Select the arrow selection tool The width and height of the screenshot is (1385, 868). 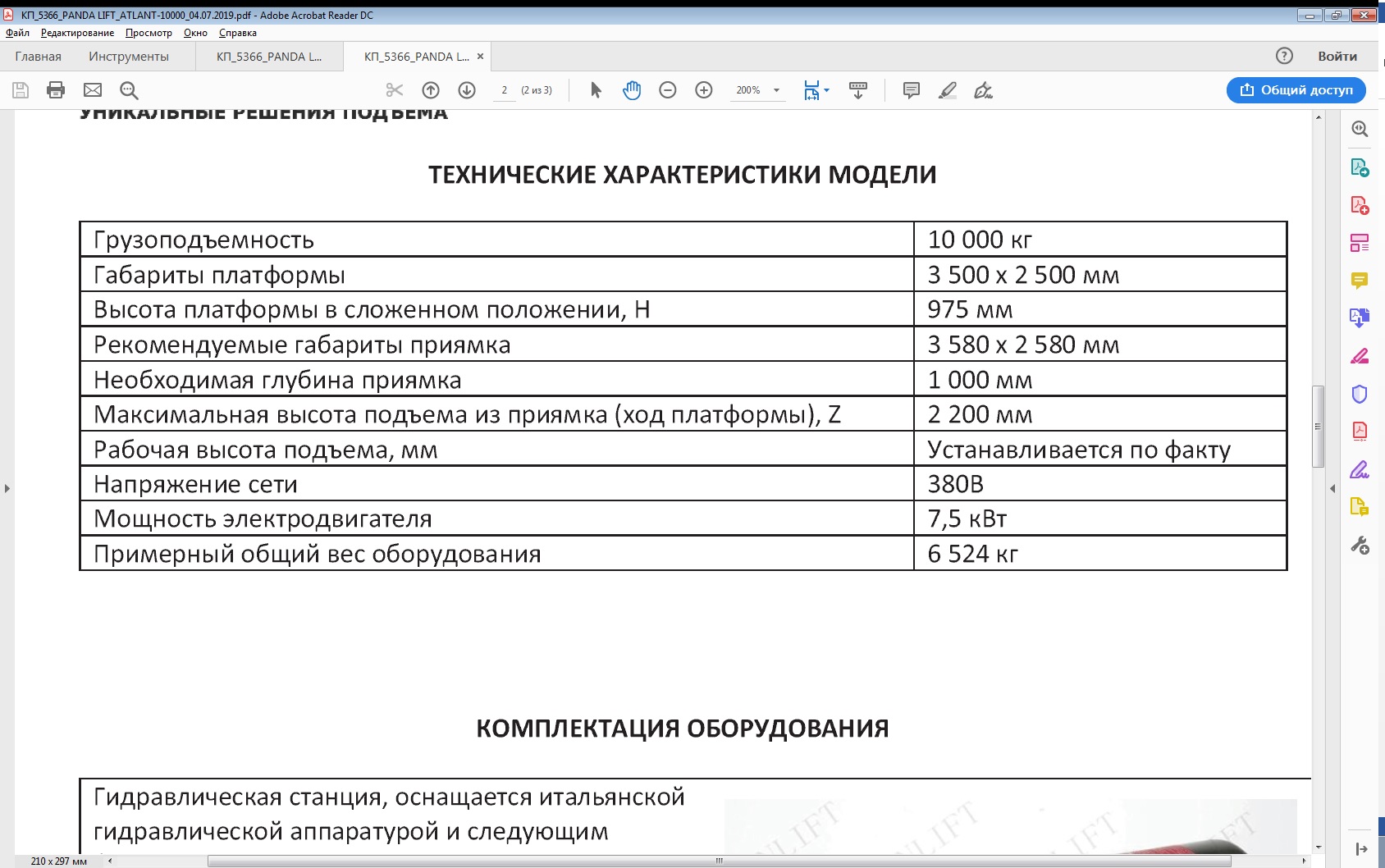click(x=596, y=90)
